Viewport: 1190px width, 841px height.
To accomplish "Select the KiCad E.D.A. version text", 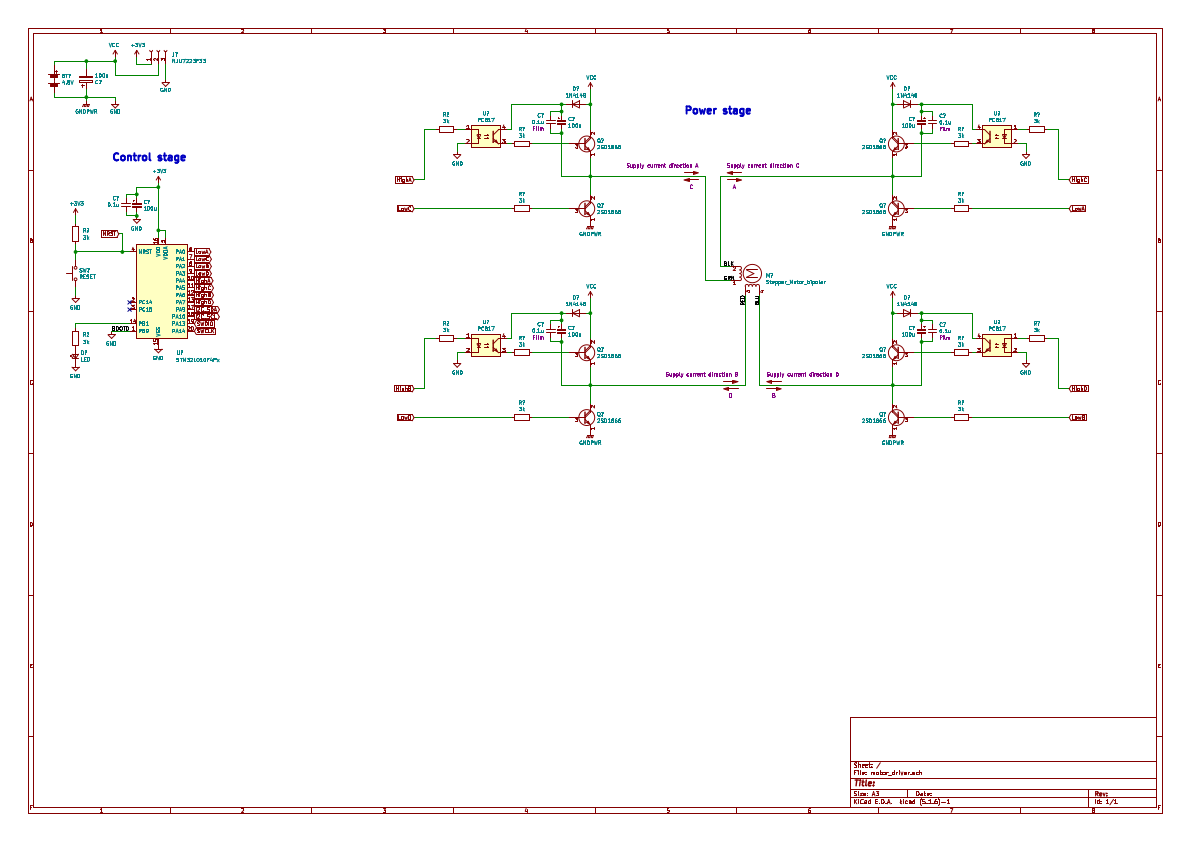I will (902, 802).
